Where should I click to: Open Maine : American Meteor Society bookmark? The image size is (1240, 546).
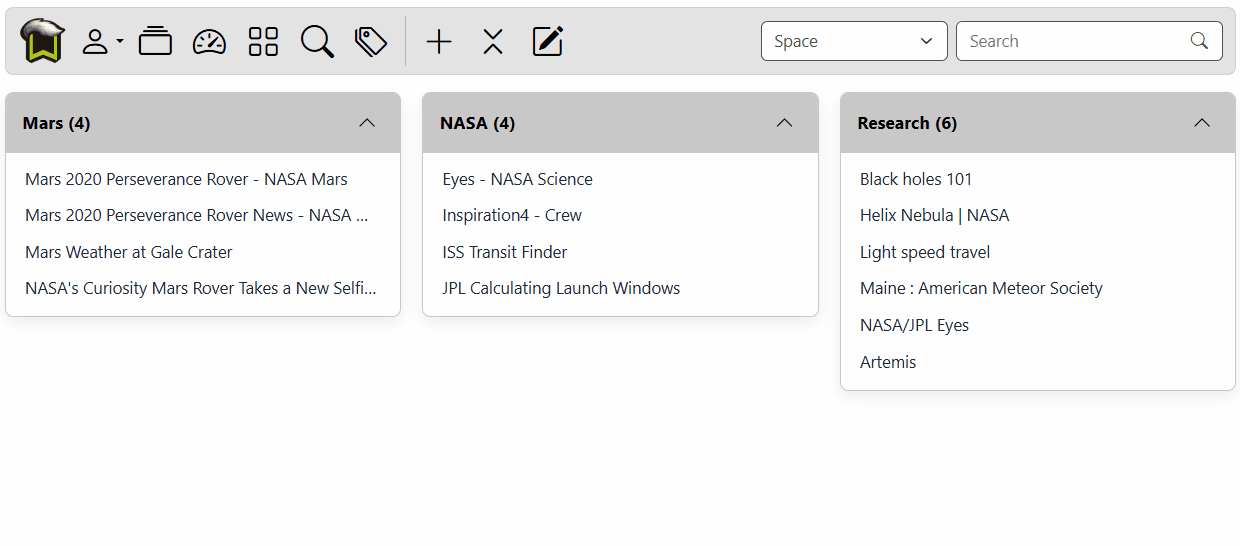pyautogui.click(x=981, y=288)
